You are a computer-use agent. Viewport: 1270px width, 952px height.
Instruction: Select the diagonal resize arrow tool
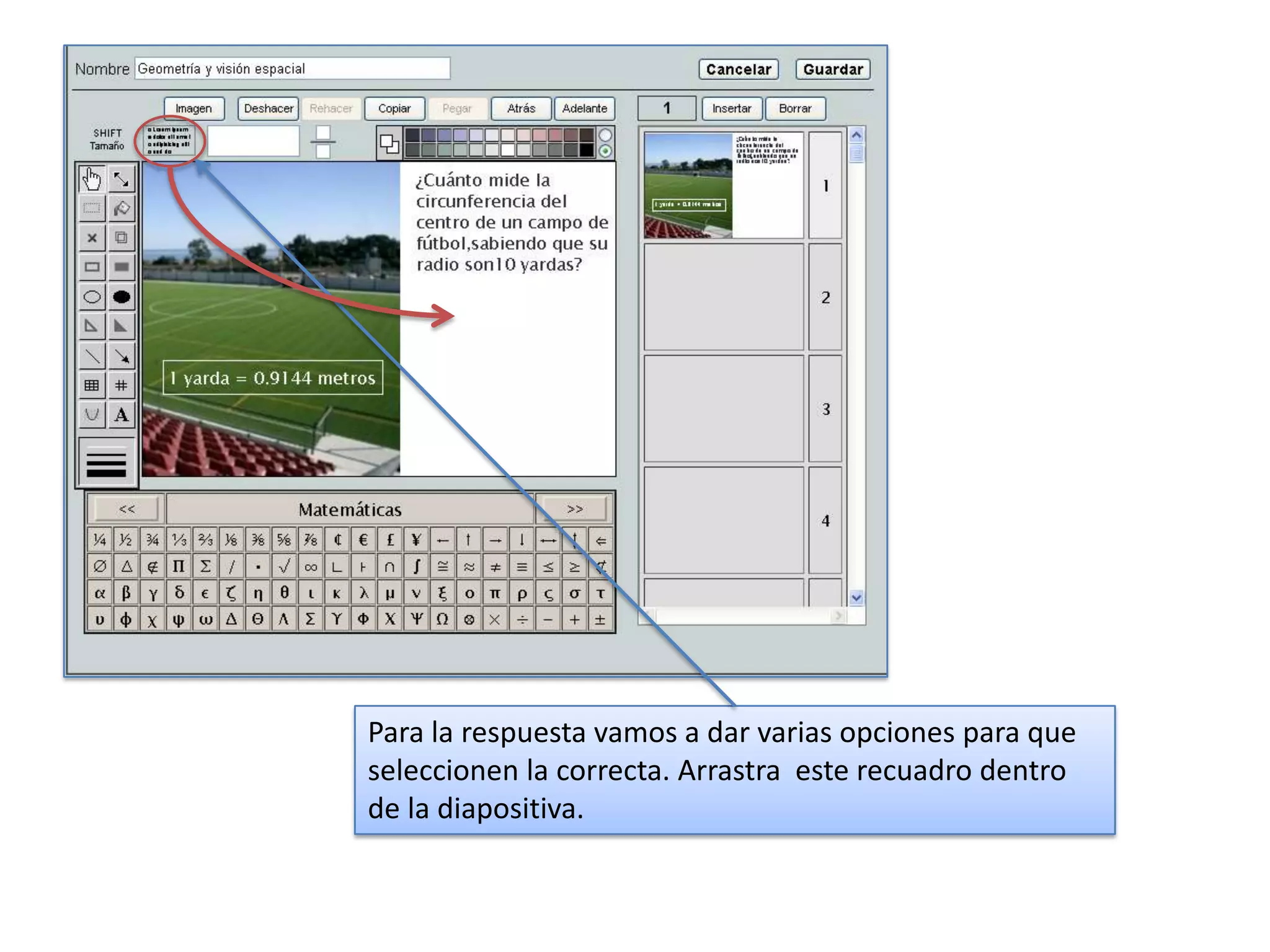pyautogui.click(x=122, y=179)
